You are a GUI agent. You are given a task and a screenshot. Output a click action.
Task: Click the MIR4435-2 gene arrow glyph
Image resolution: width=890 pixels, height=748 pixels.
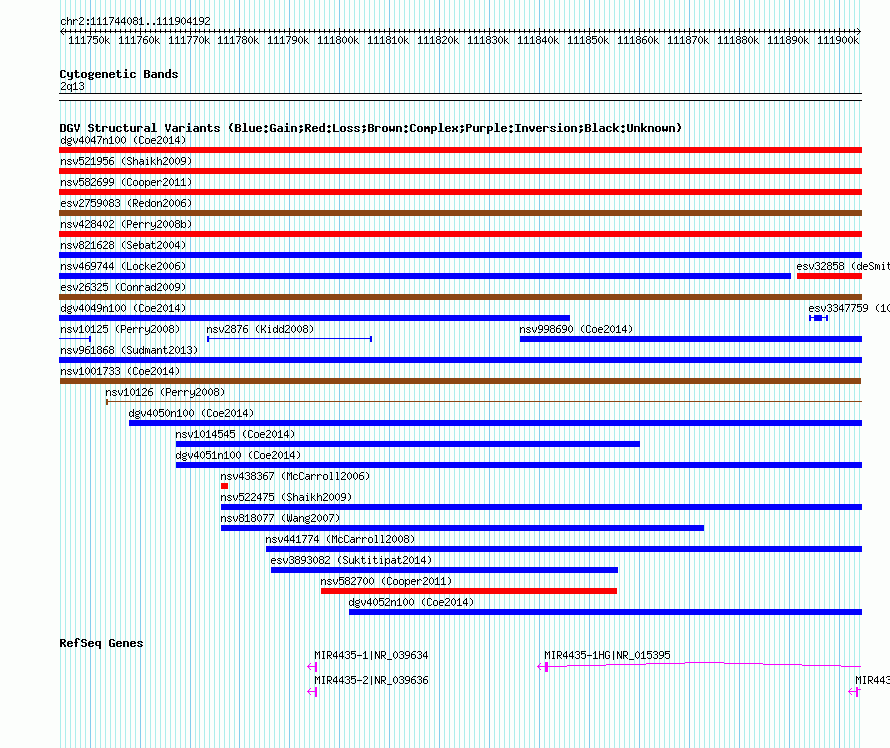tap(312, 692)
